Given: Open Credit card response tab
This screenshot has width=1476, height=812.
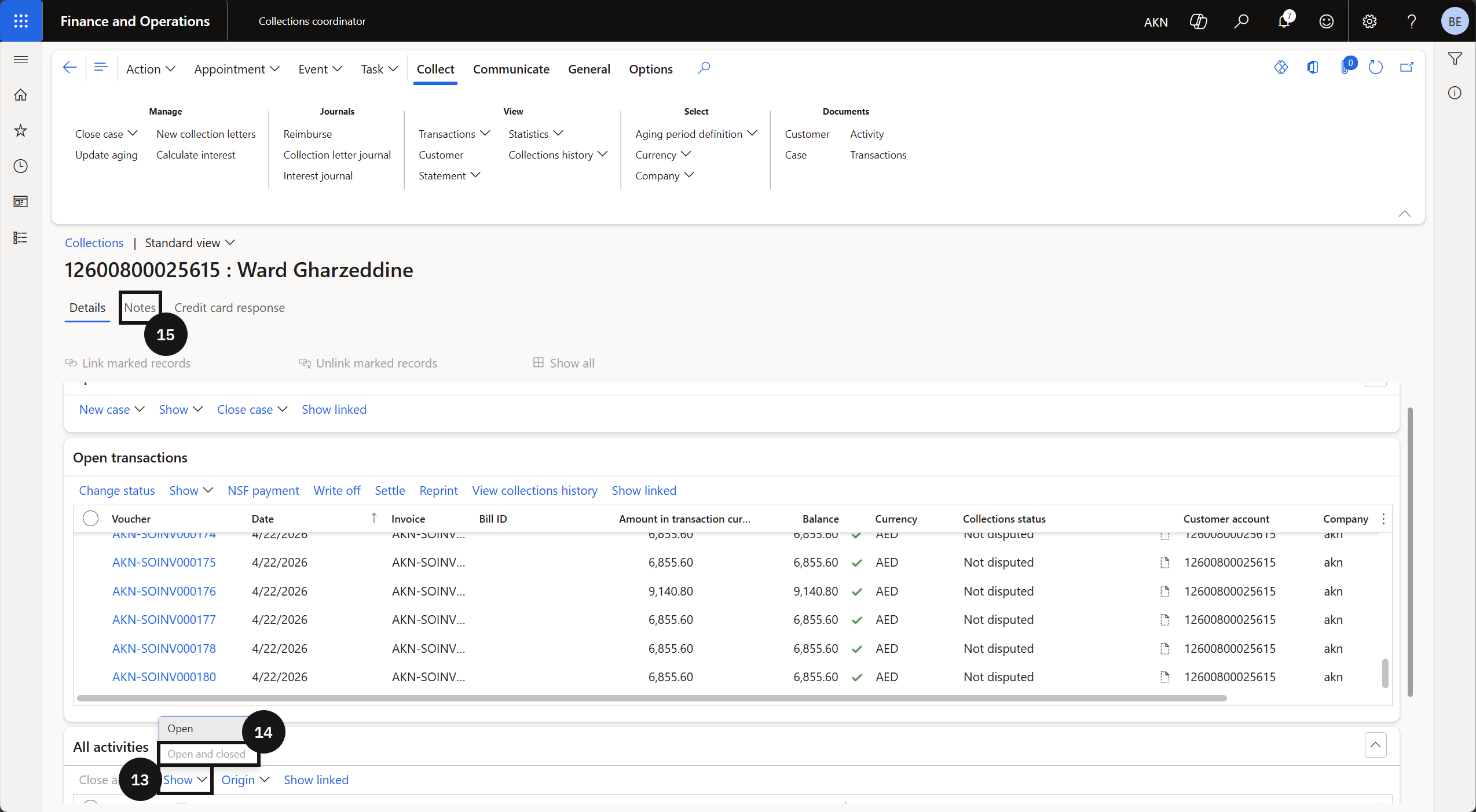Looking at the screenshot, I should [229, 307].
